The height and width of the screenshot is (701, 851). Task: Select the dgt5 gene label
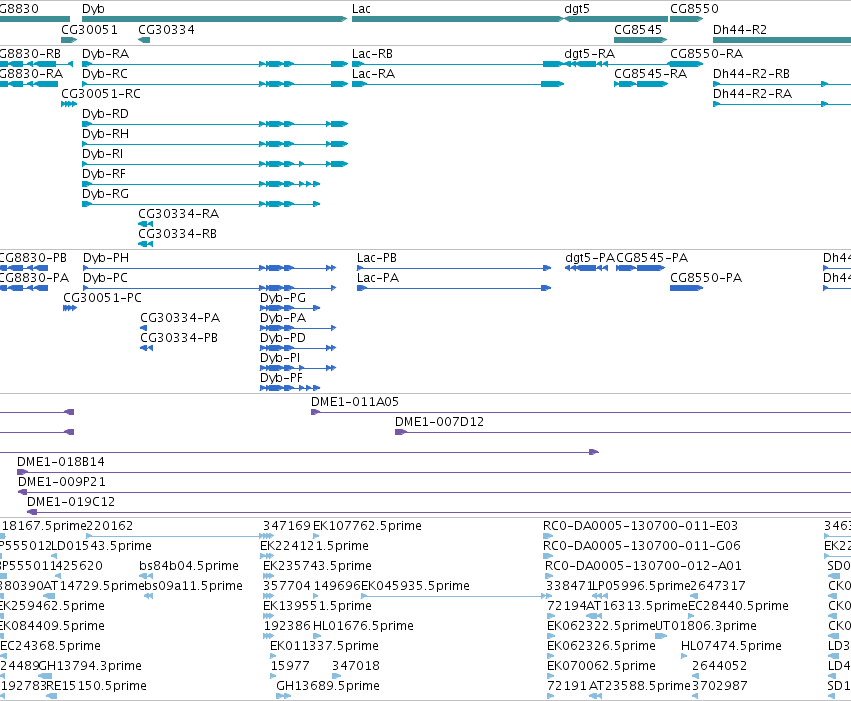(x=577, y=9)
